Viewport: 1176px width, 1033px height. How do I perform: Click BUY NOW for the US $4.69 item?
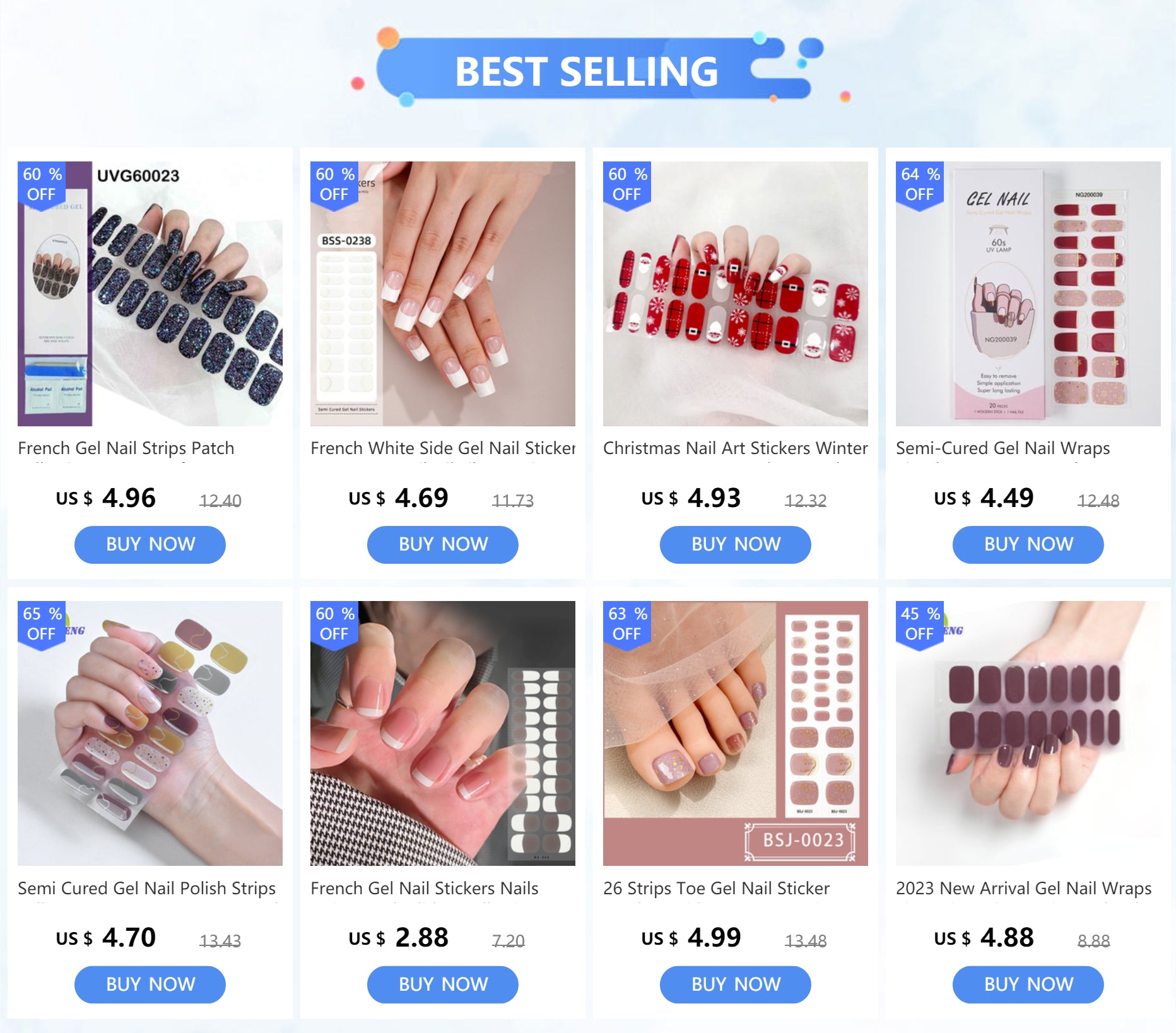click(443, 544)
